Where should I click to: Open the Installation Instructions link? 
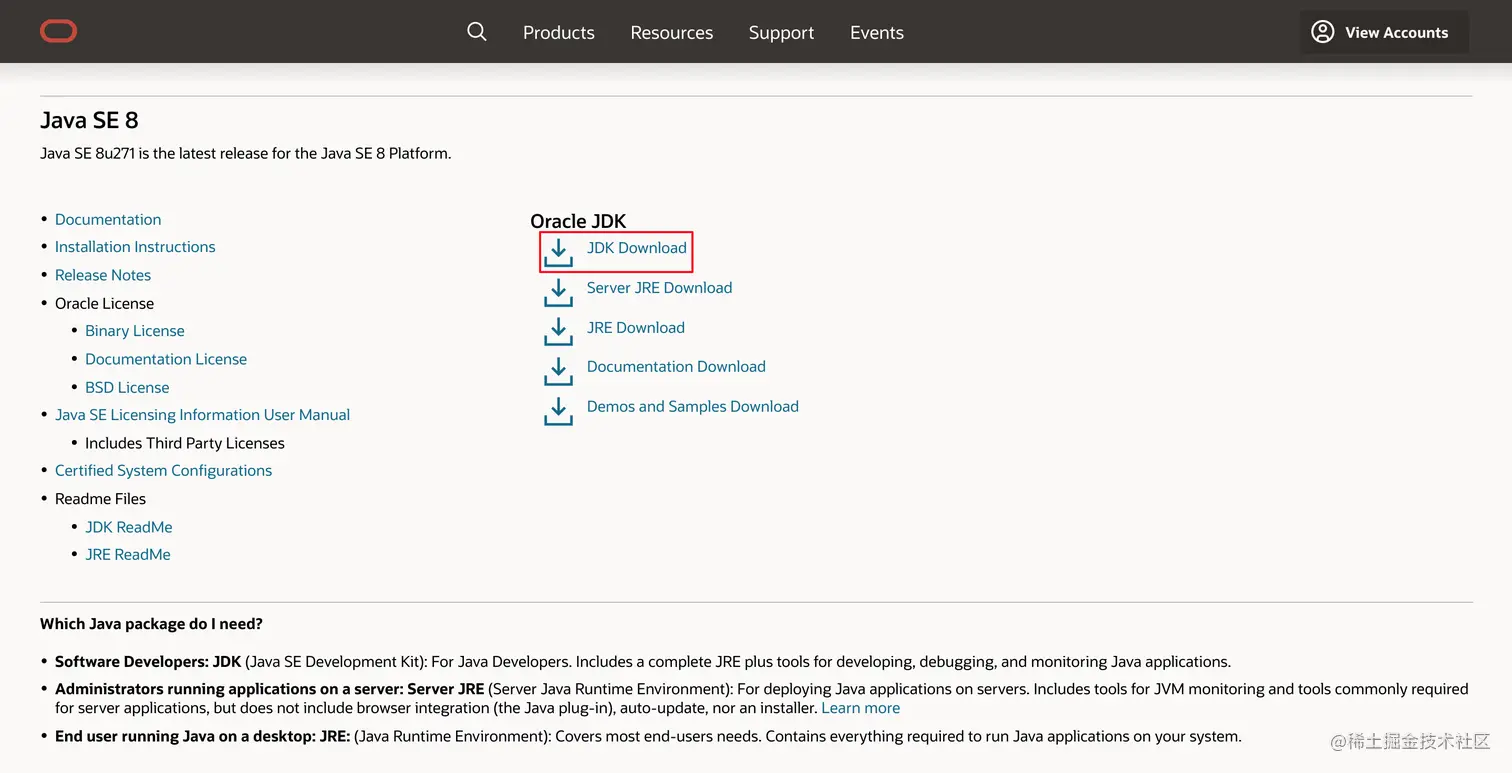click(x=135, y=247)
